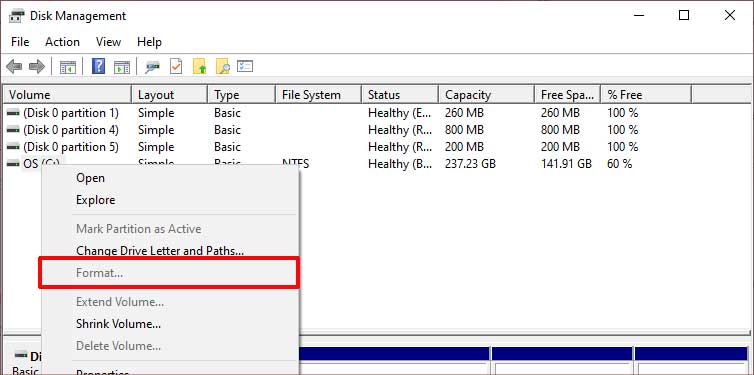Image resolution: width=754 pixels, height=375 pixels.
Task: Click the Back arrow in the toolbar
Action: click(14, 66)
